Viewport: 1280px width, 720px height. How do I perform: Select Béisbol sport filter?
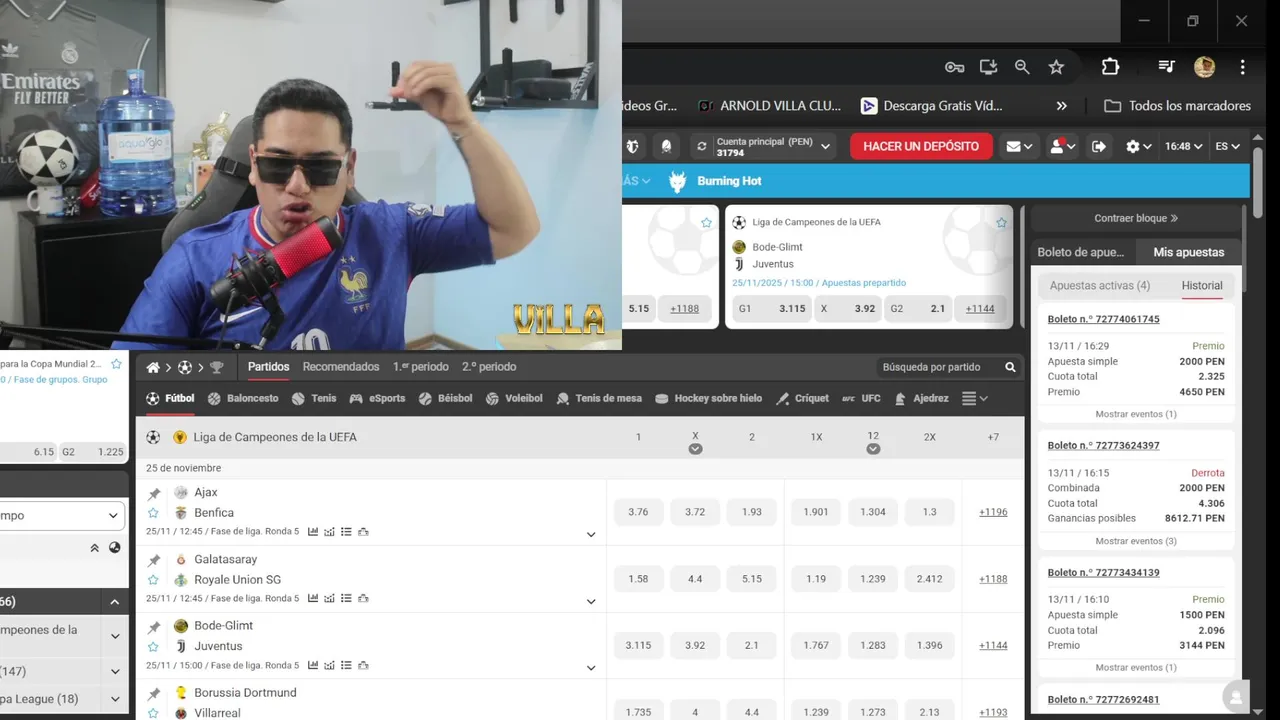click(445, 398)
